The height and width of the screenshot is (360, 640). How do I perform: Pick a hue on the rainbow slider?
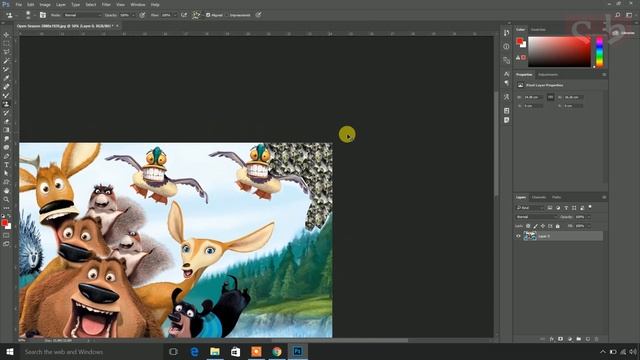click(599, 52)
